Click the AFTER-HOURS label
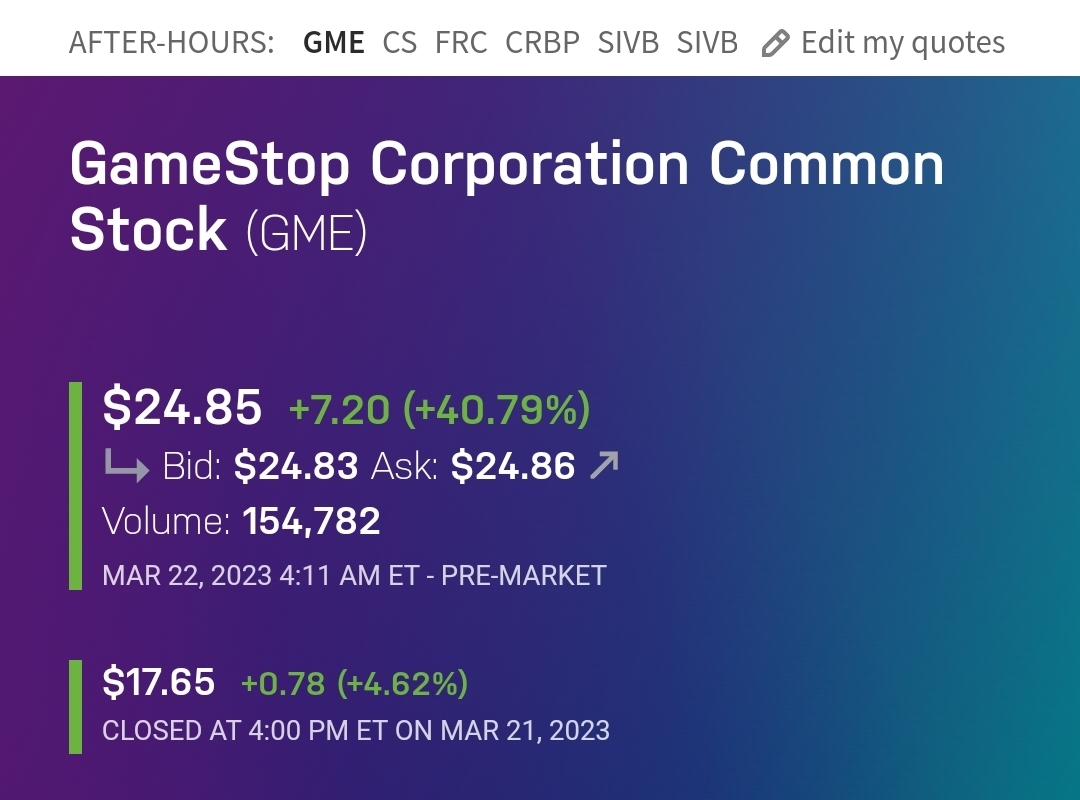Viewport: 1080px width, 800px height. (171, 43)
